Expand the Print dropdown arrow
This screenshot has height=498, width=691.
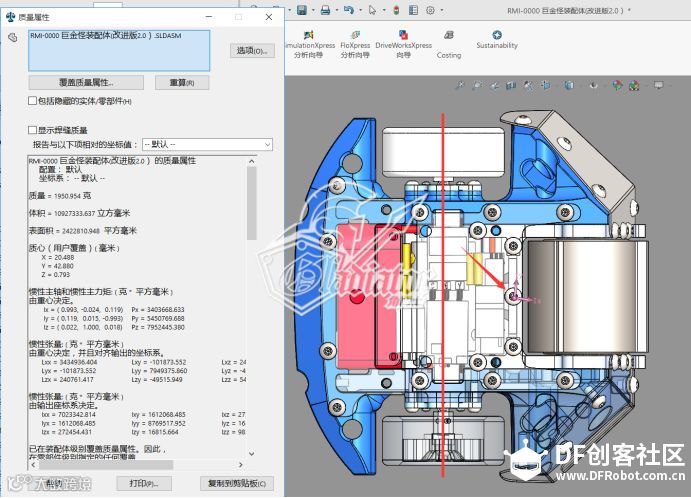pyautogui.click(x=336, y=10)
